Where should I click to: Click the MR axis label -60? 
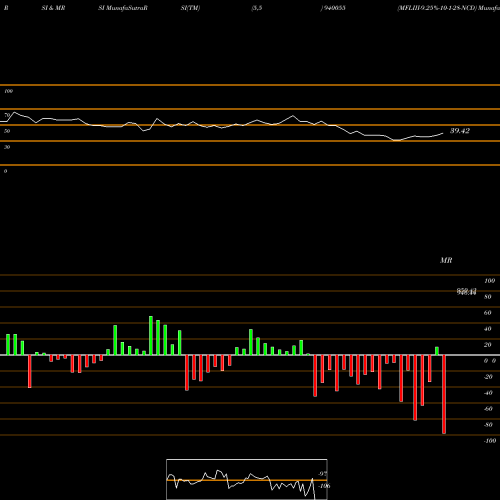point(488,409)
